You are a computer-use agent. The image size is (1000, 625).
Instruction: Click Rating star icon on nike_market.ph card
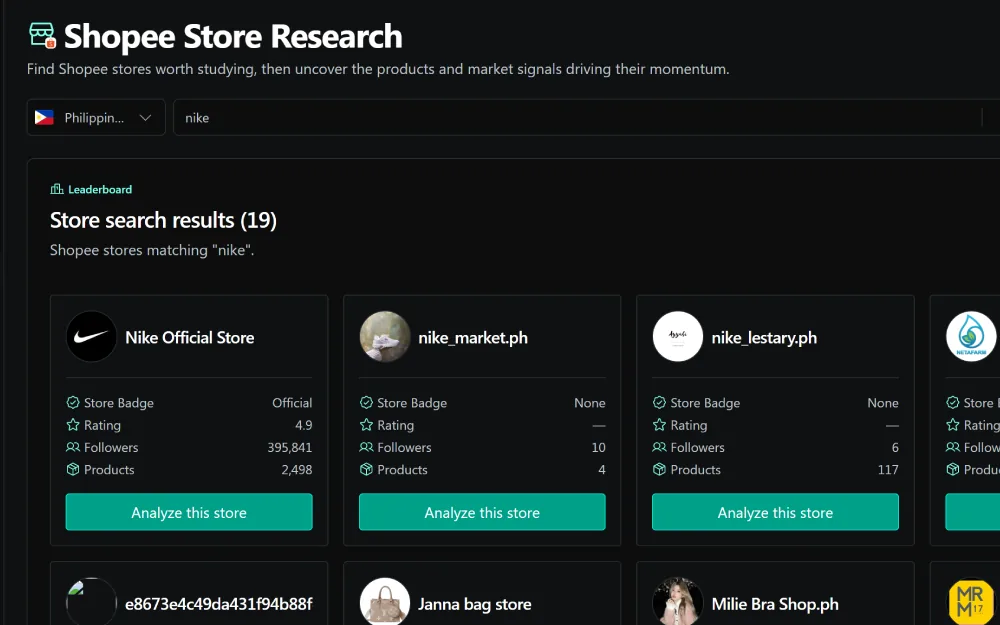(x=366, y=425)
